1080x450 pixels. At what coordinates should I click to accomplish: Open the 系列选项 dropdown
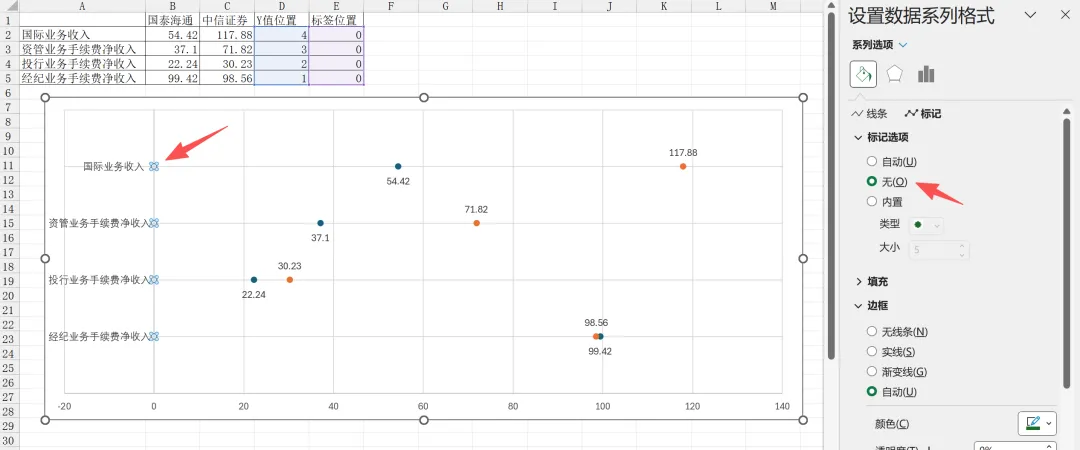tap(880, 45)
